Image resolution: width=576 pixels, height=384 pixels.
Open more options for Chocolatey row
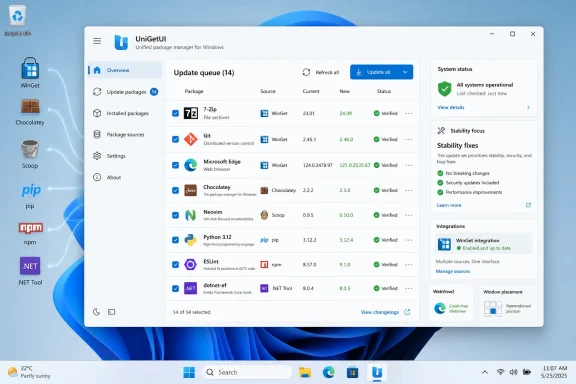point(409,190)
